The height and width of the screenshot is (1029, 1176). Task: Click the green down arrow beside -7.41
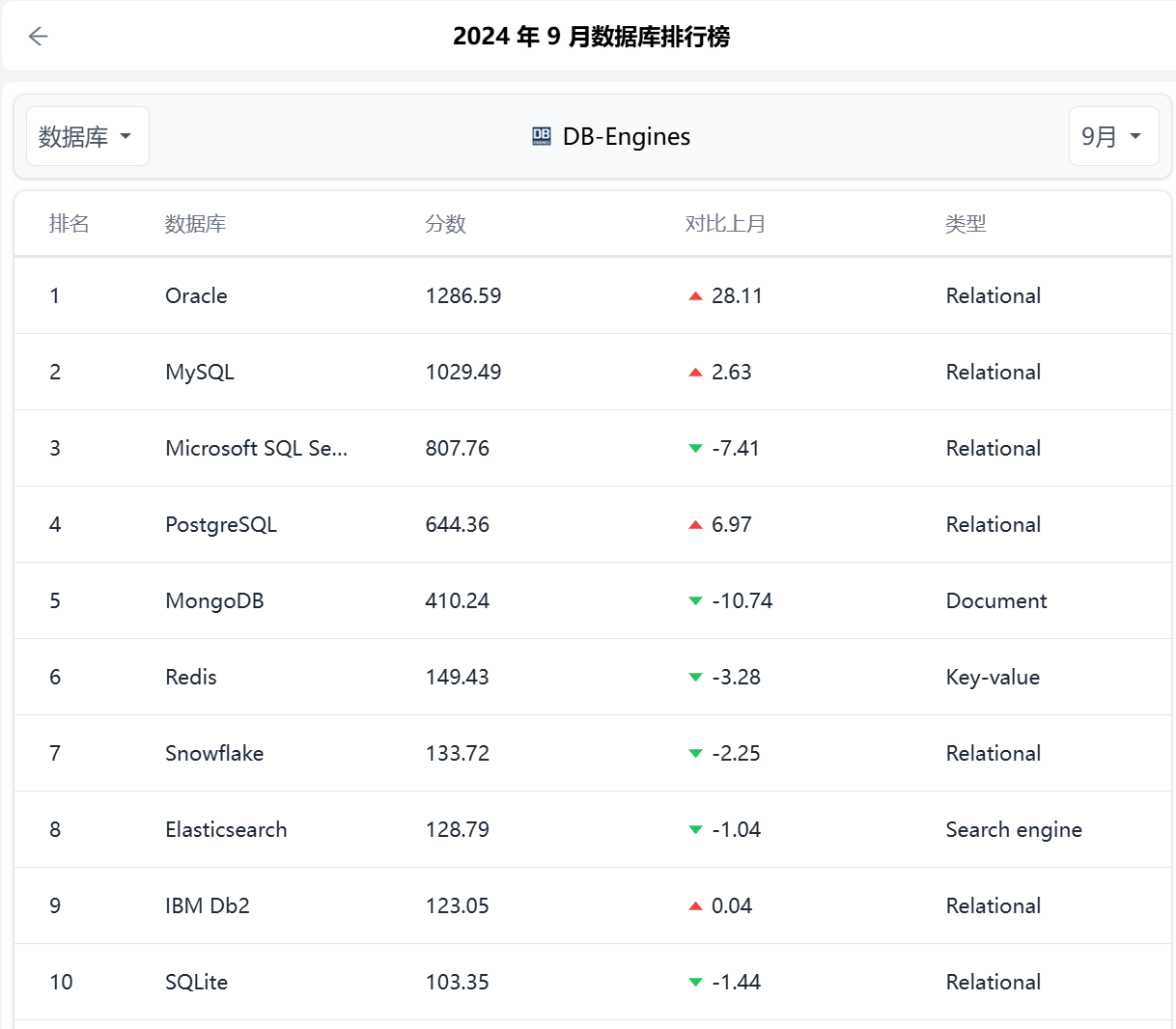(x=695, y=449)
